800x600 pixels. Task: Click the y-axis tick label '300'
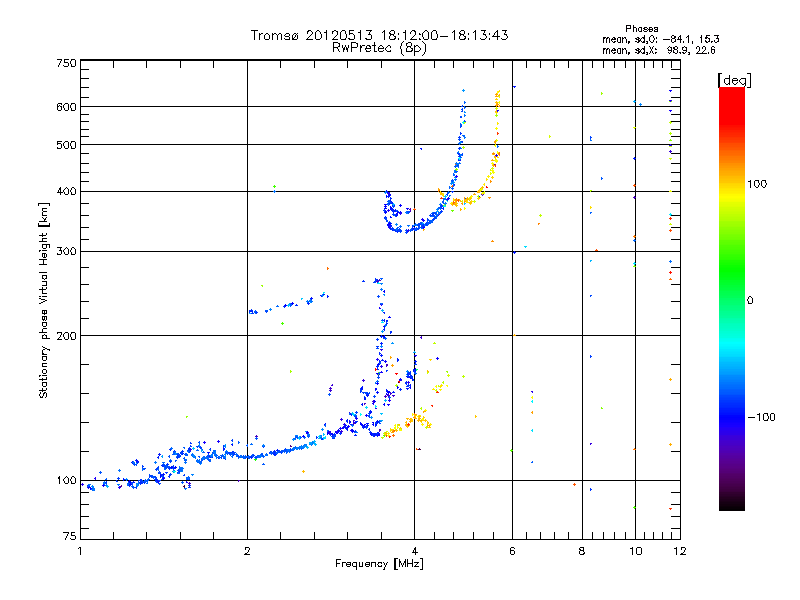[66, 252]
